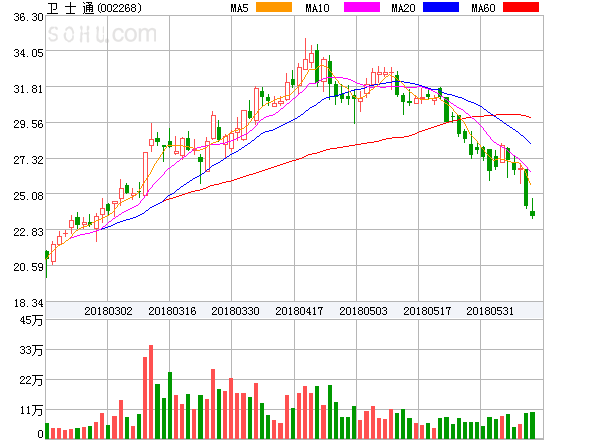Viewport: 600px width, 440px height.
Task: Click the 11万 volume axis label
Action: point(31,411)
